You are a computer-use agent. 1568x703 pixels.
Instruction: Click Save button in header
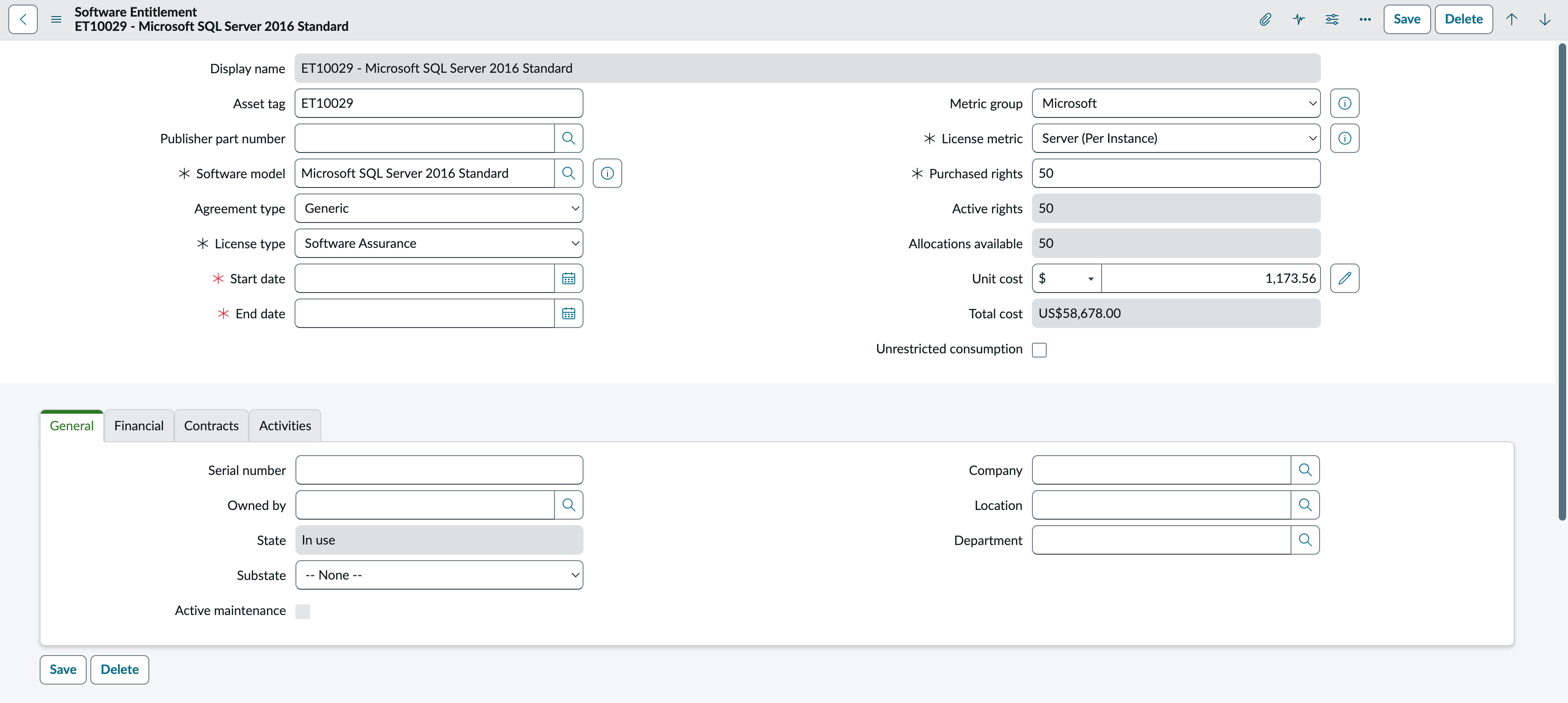click(1407, 19)
